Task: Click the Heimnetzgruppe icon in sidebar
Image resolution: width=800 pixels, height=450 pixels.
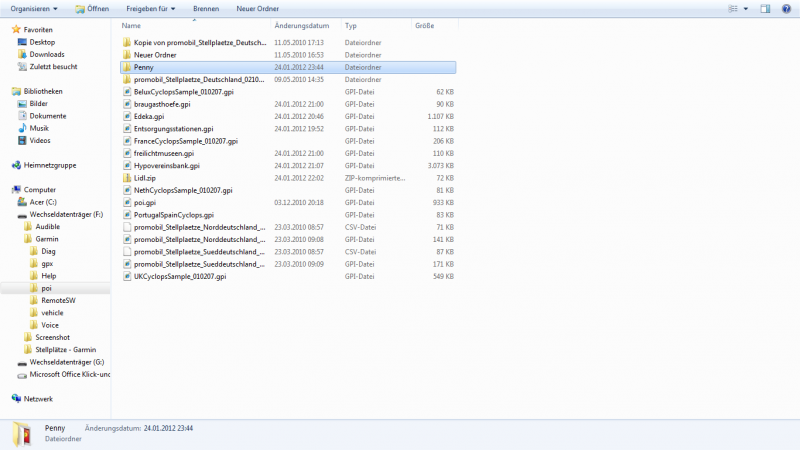Action: 16,165
